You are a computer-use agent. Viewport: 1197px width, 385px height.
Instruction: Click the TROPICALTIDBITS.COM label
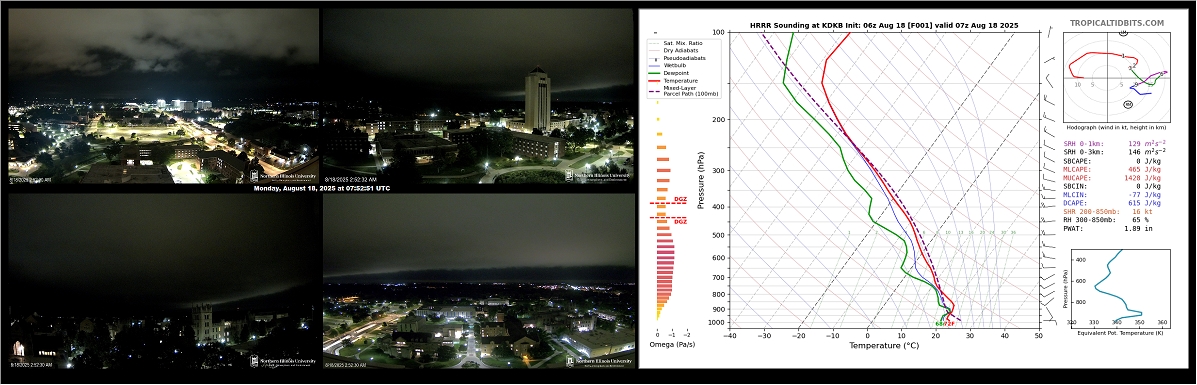coord(1117,24)
